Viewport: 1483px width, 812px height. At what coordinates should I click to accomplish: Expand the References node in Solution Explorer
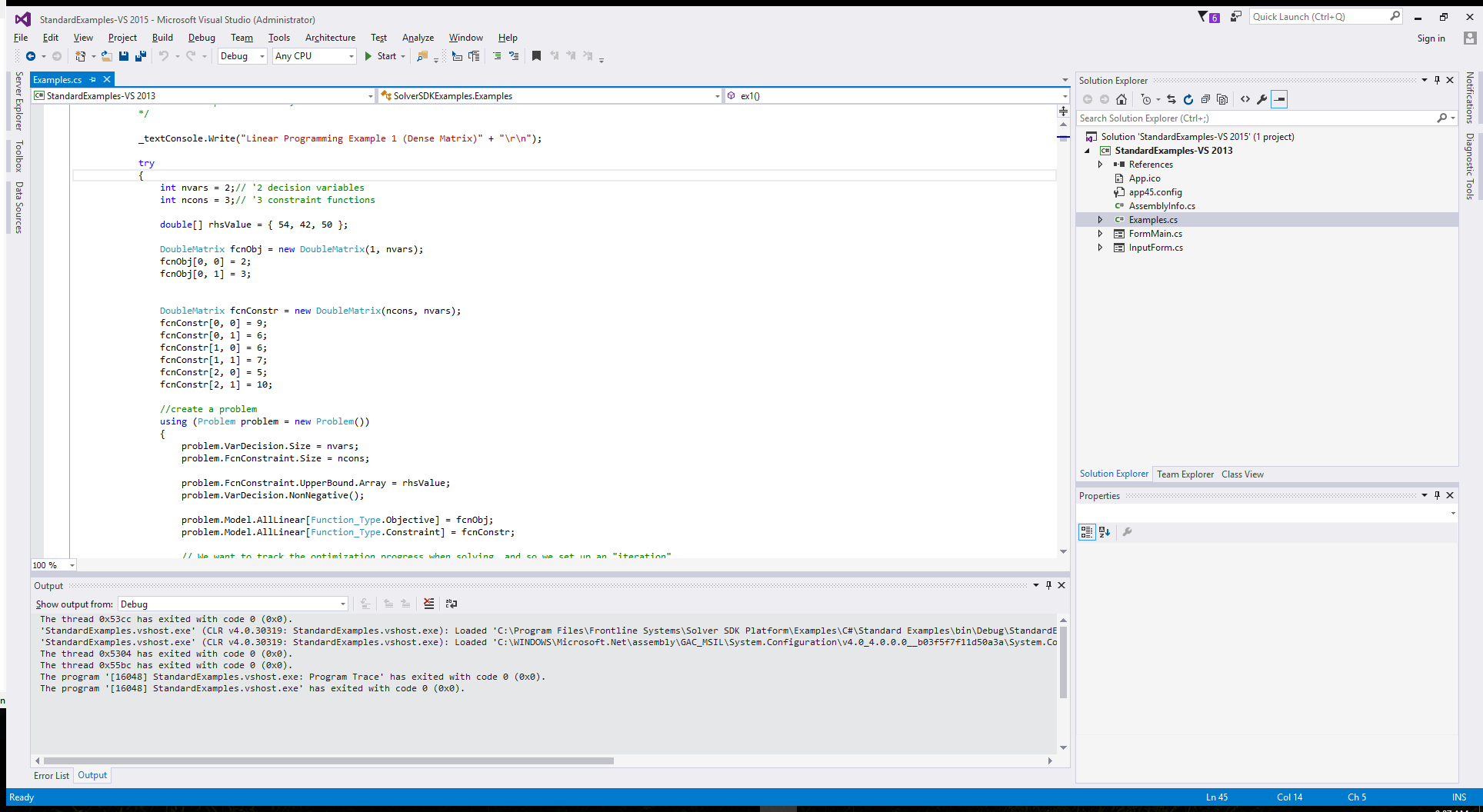click(1100, 165)
